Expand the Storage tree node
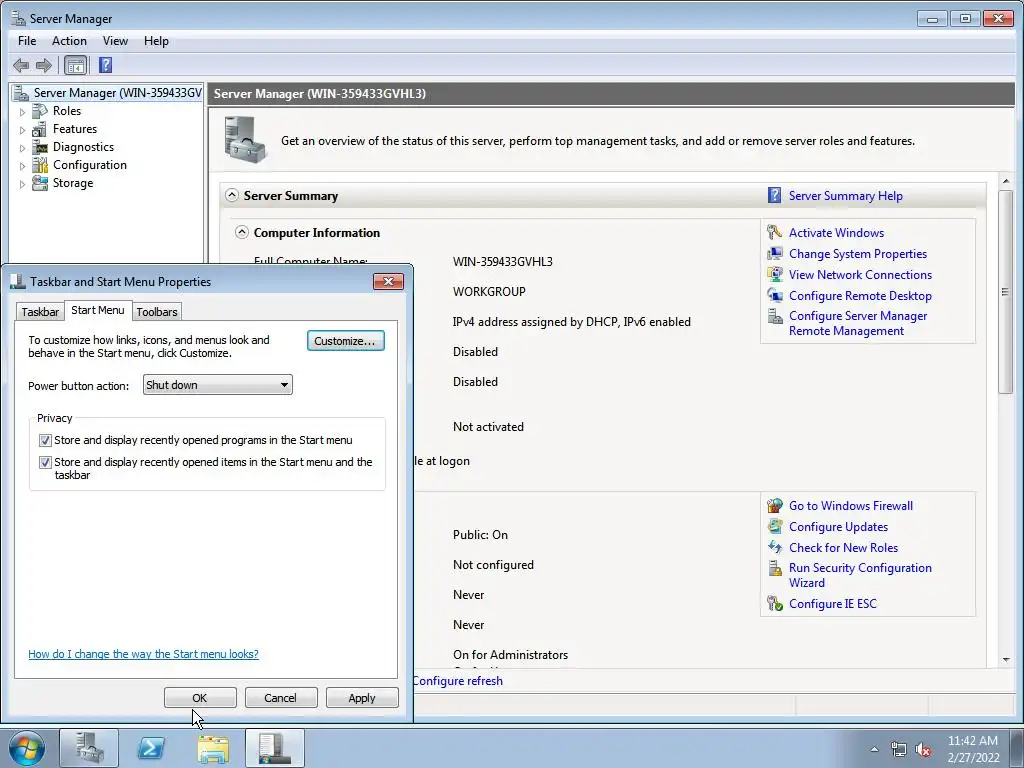This screenshot has height=768, width=1024. 22,184
